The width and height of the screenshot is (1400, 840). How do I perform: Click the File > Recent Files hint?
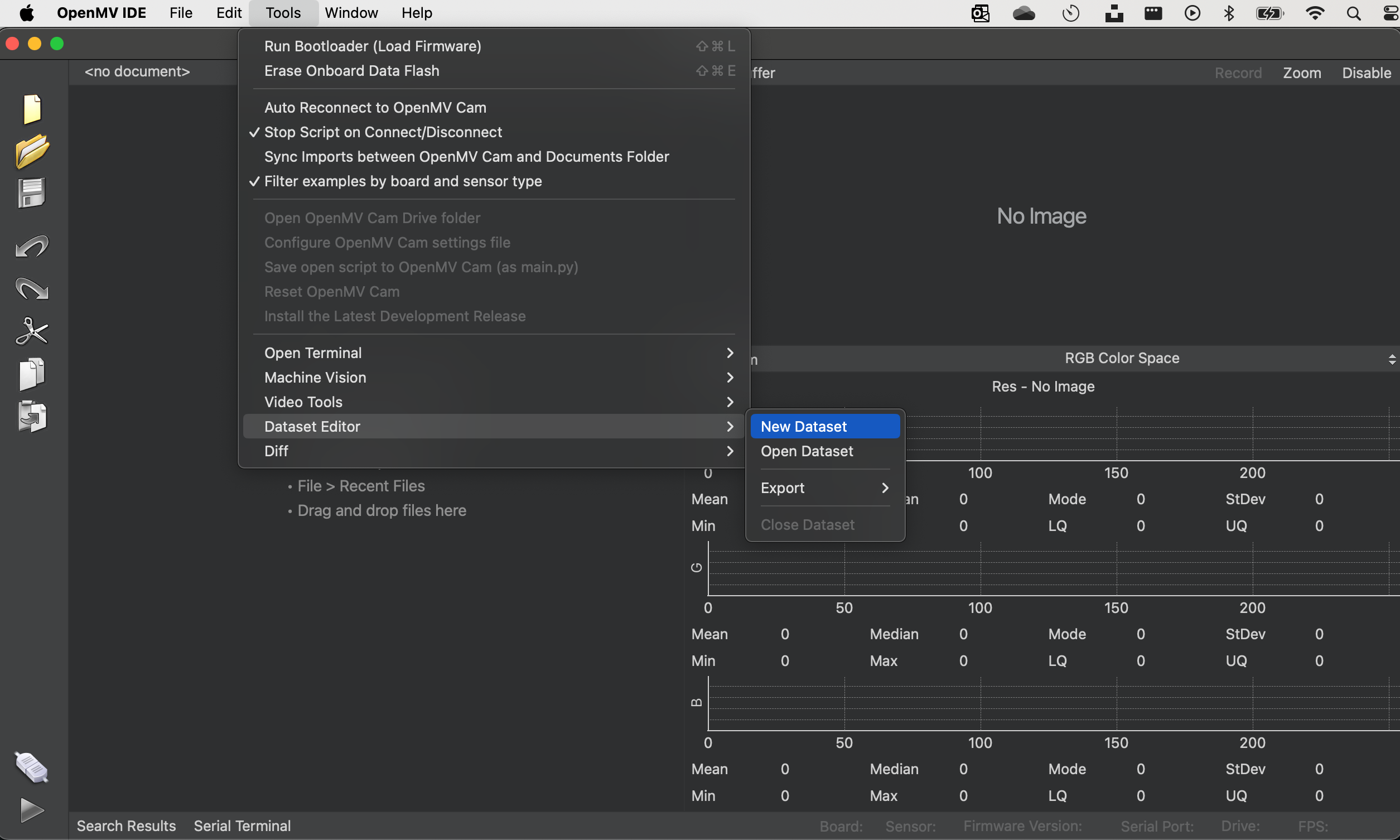click(361, 486)
